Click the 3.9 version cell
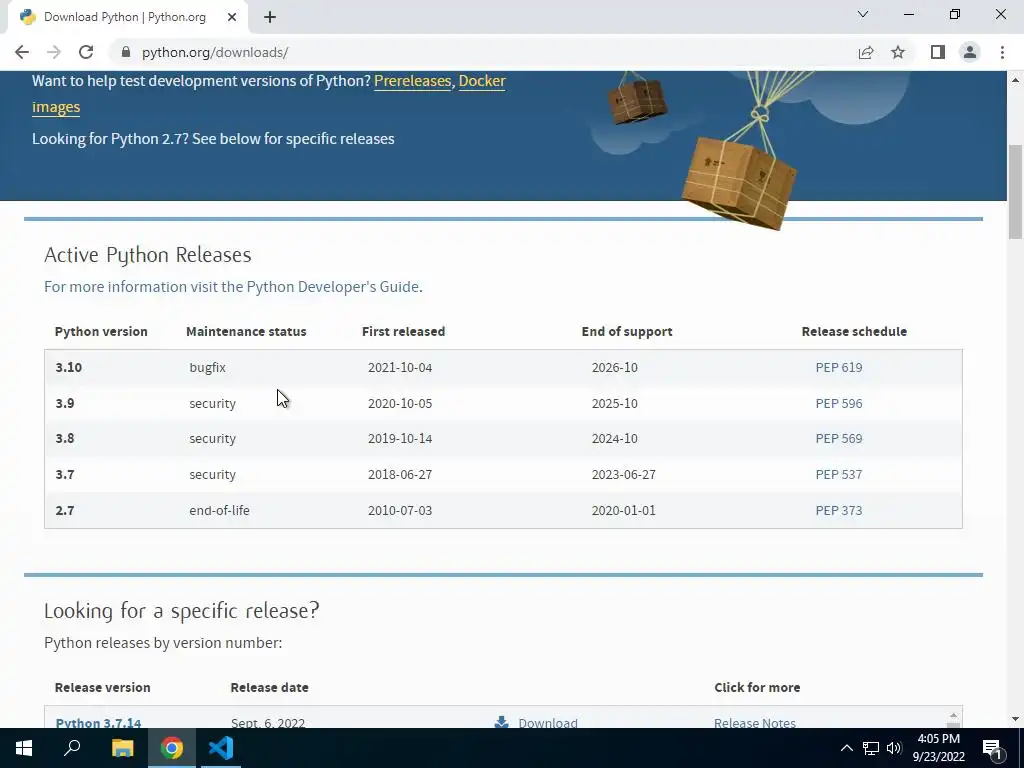 click(x=65, y=404)
